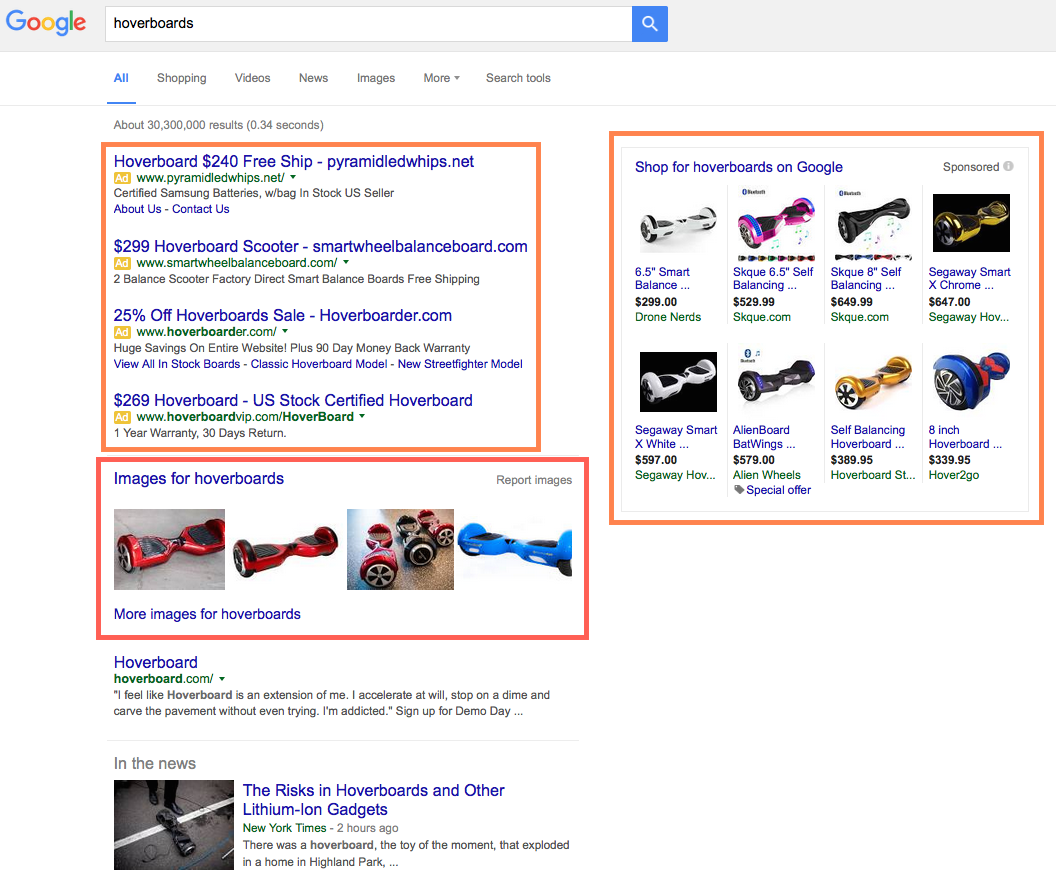Switch to the Shopping tab
This screenshot has width=1056, height=882.
coord(182,78)
